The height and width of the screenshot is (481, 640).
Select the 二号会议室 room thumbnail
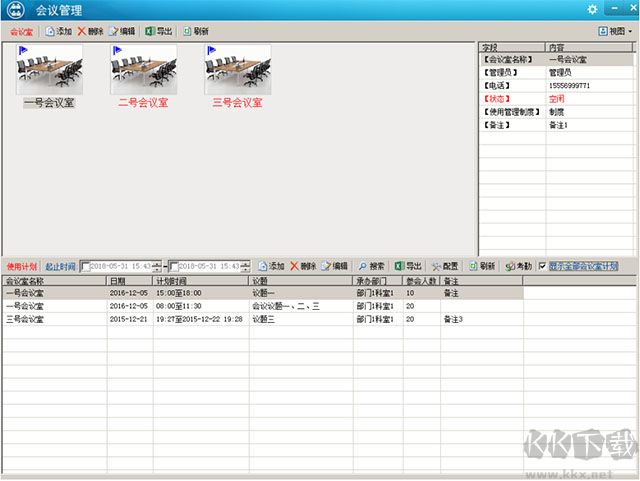143,77
